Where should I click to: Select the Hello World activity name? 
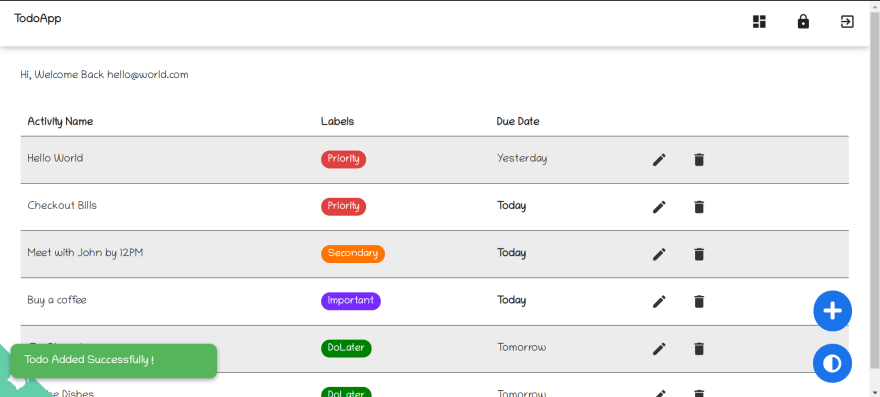(55, 158)
